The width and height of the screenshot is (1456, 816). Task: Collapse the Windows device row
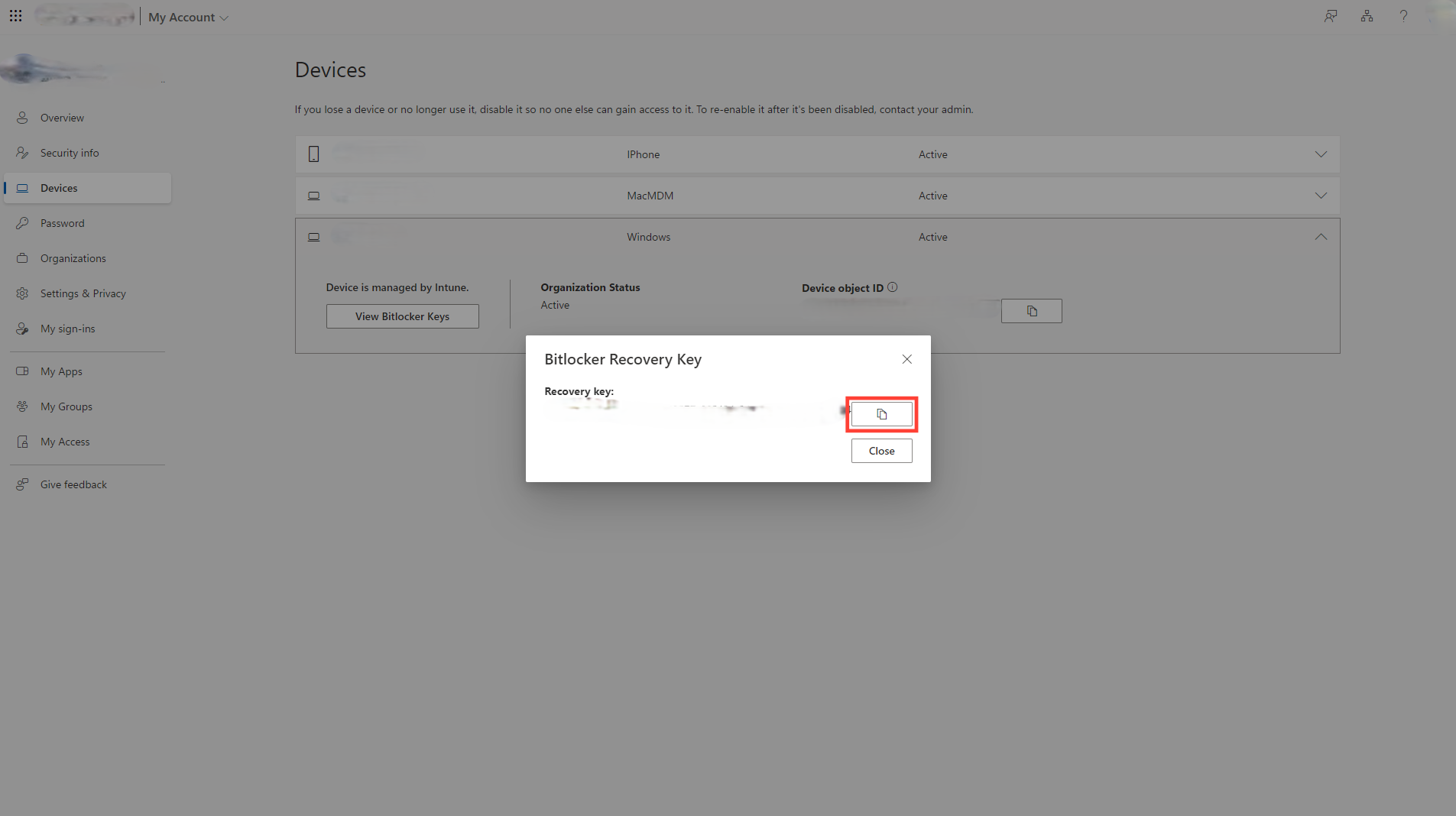click(1321, 237)
